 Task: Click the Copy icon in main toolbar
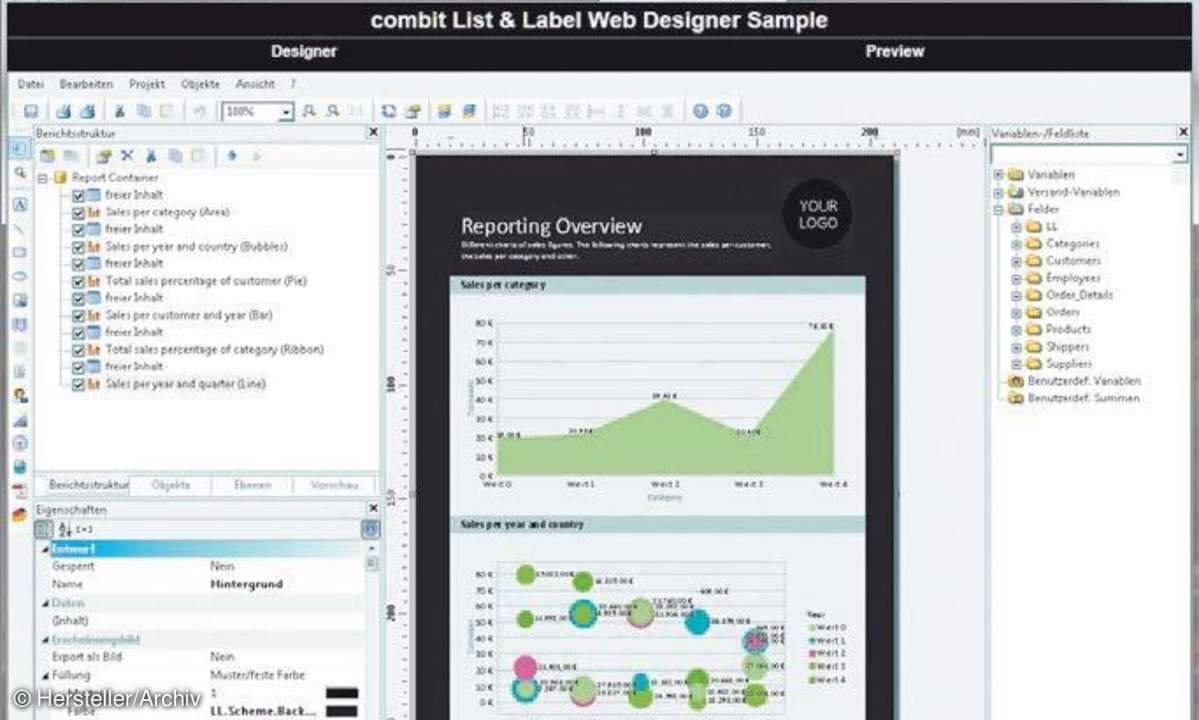143,112
